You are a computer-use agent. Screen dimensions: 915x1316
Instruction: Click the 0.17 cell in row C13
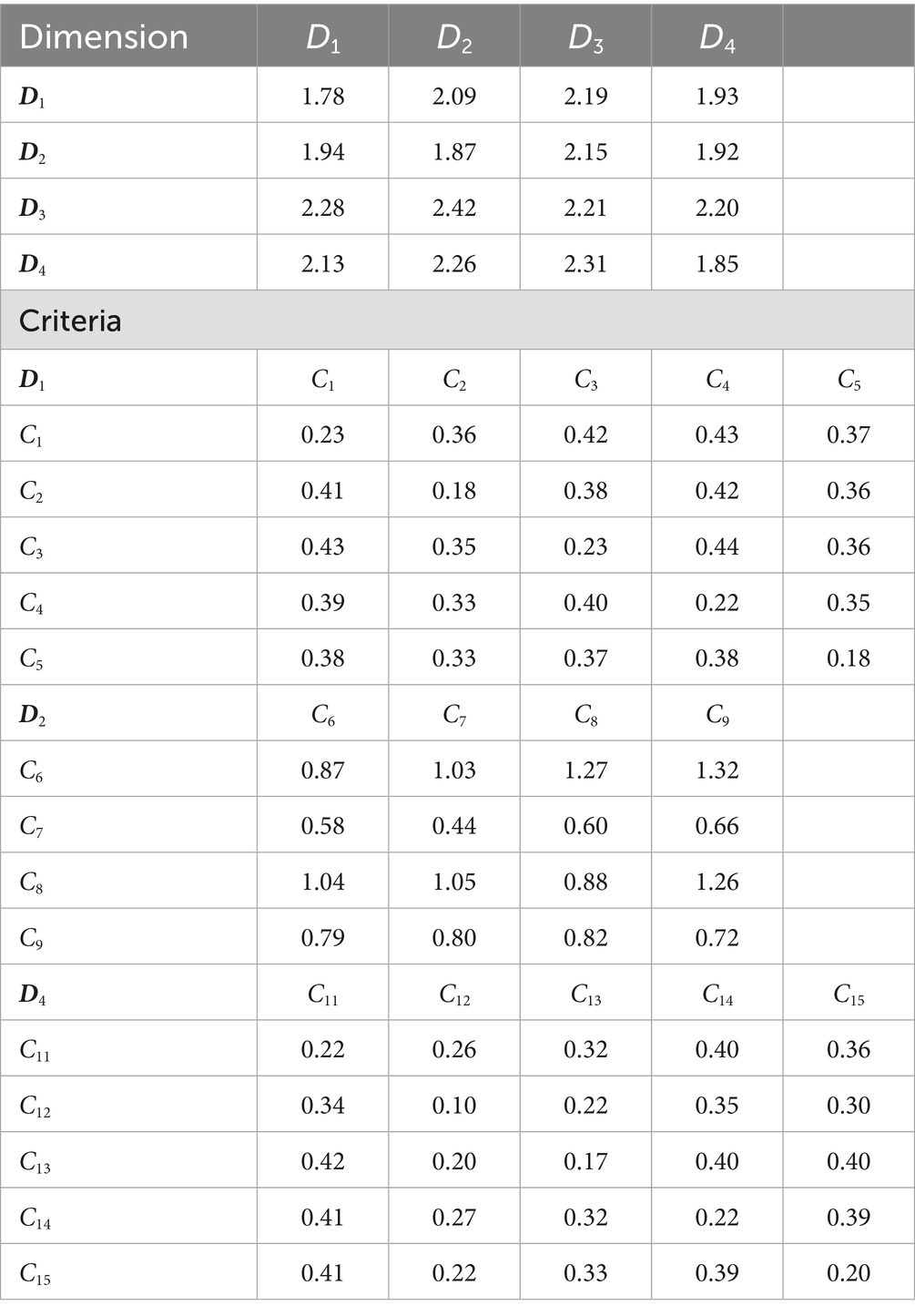coord(585,1161)
